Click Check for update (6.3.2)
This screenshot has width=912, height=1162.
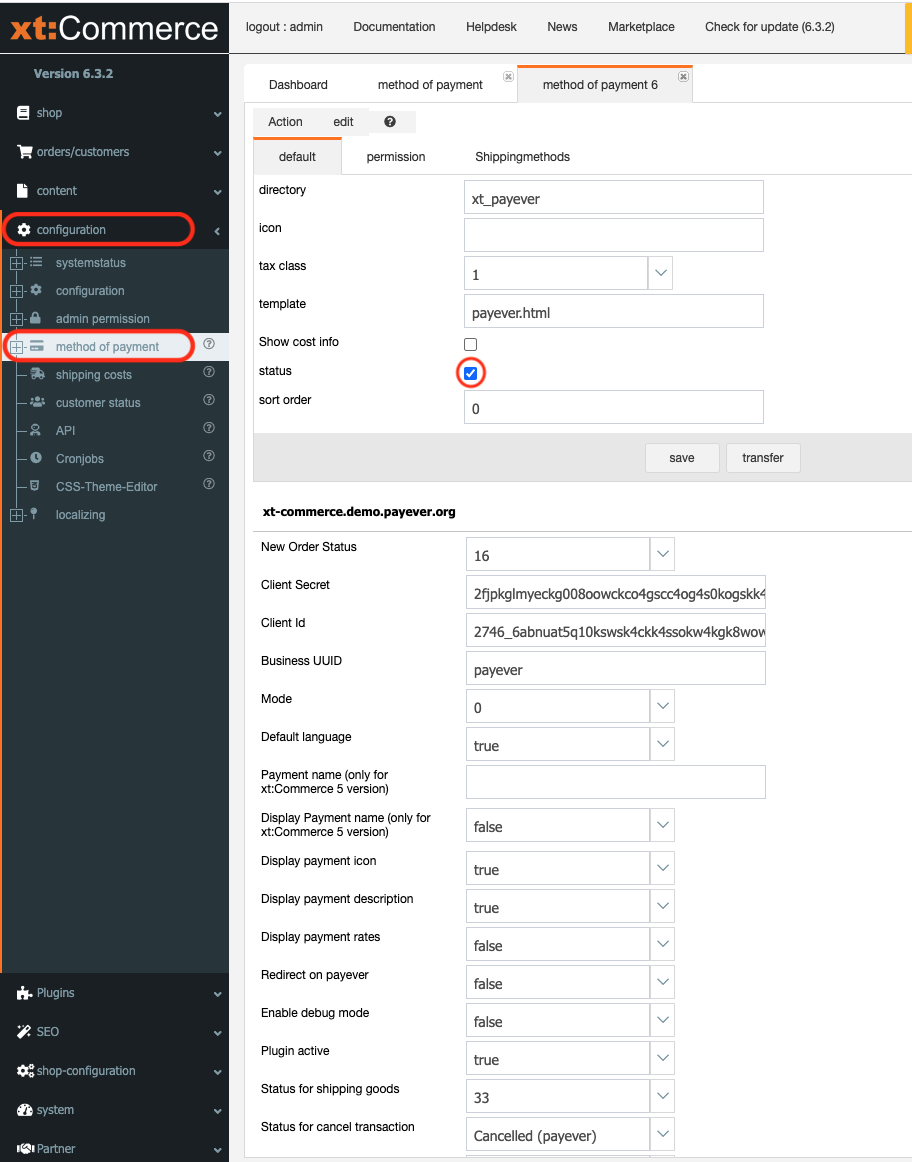tap(770, 27)
